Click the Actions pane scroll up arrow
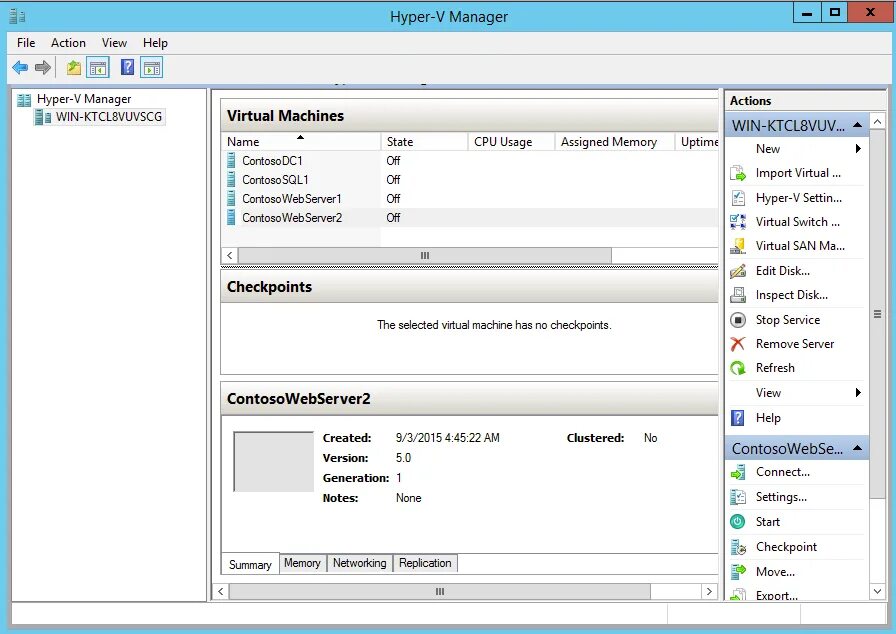Viewport: 896px width, 634px height. point(877,122)
